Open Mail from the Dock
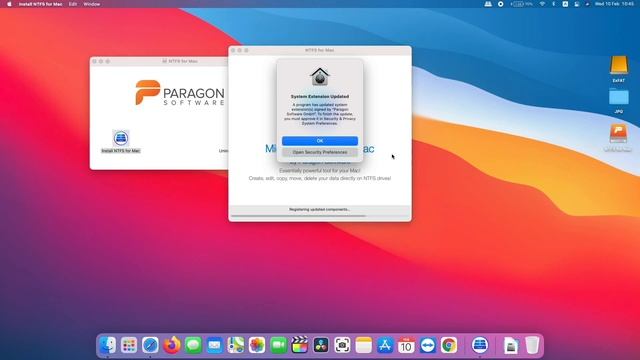Viewport: 640px width, 360px height. (x=214, y=345)
